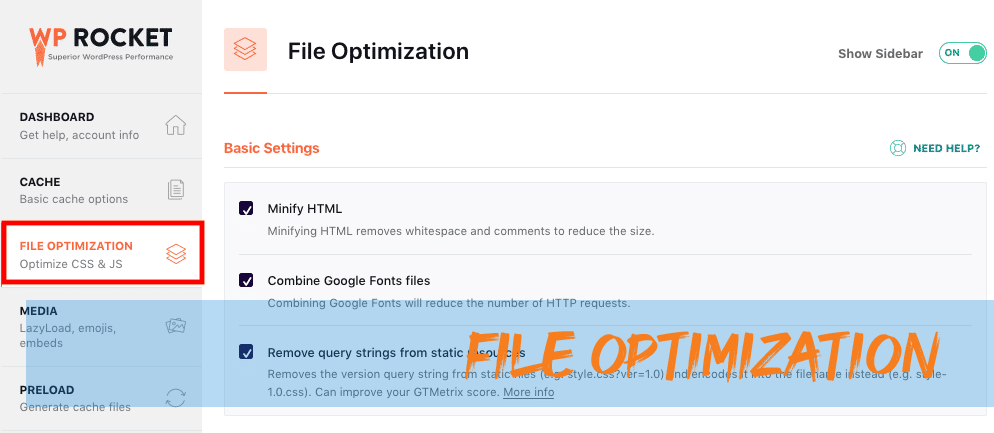Screen dimensions: 994x433
Task: Open the Dashboard menu item
Action: click(x=101, y=126)
